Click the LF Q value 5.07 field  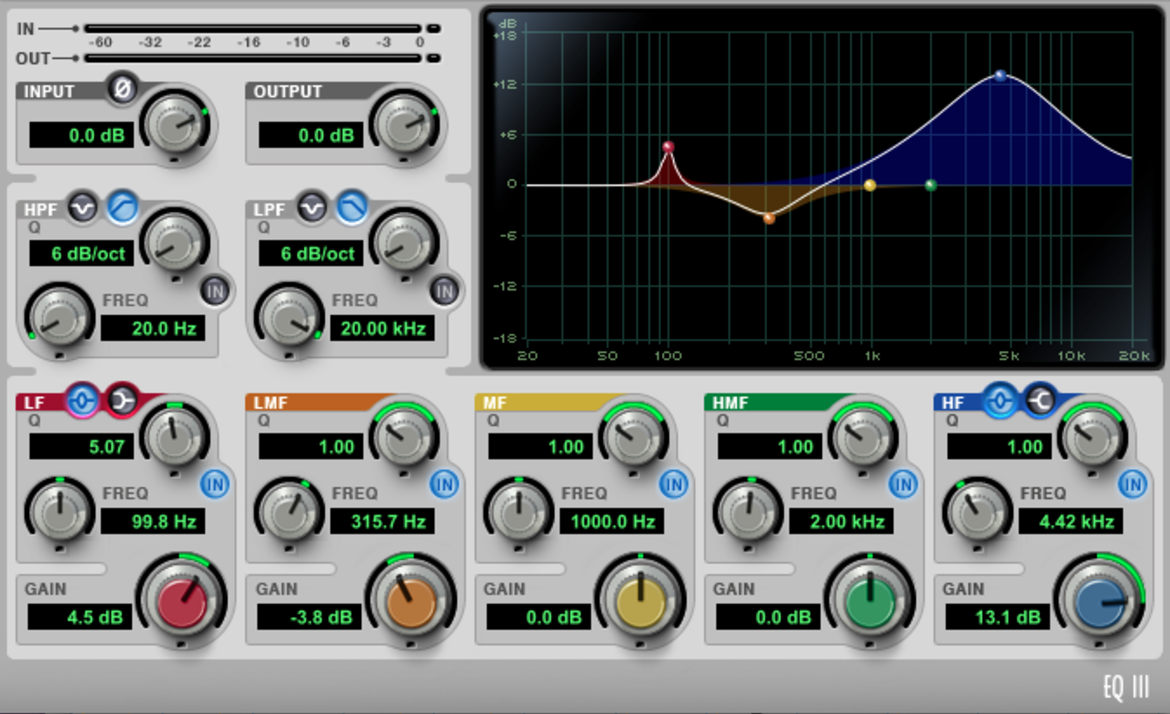[x=81, y=447]
